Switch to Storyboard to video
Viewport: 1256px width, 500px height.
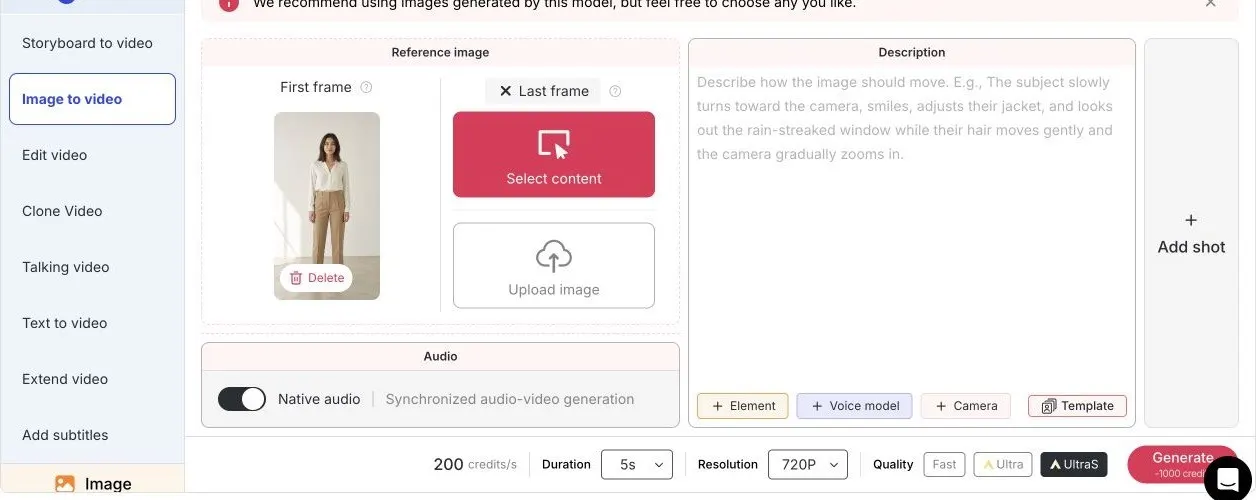coord(88,43)
